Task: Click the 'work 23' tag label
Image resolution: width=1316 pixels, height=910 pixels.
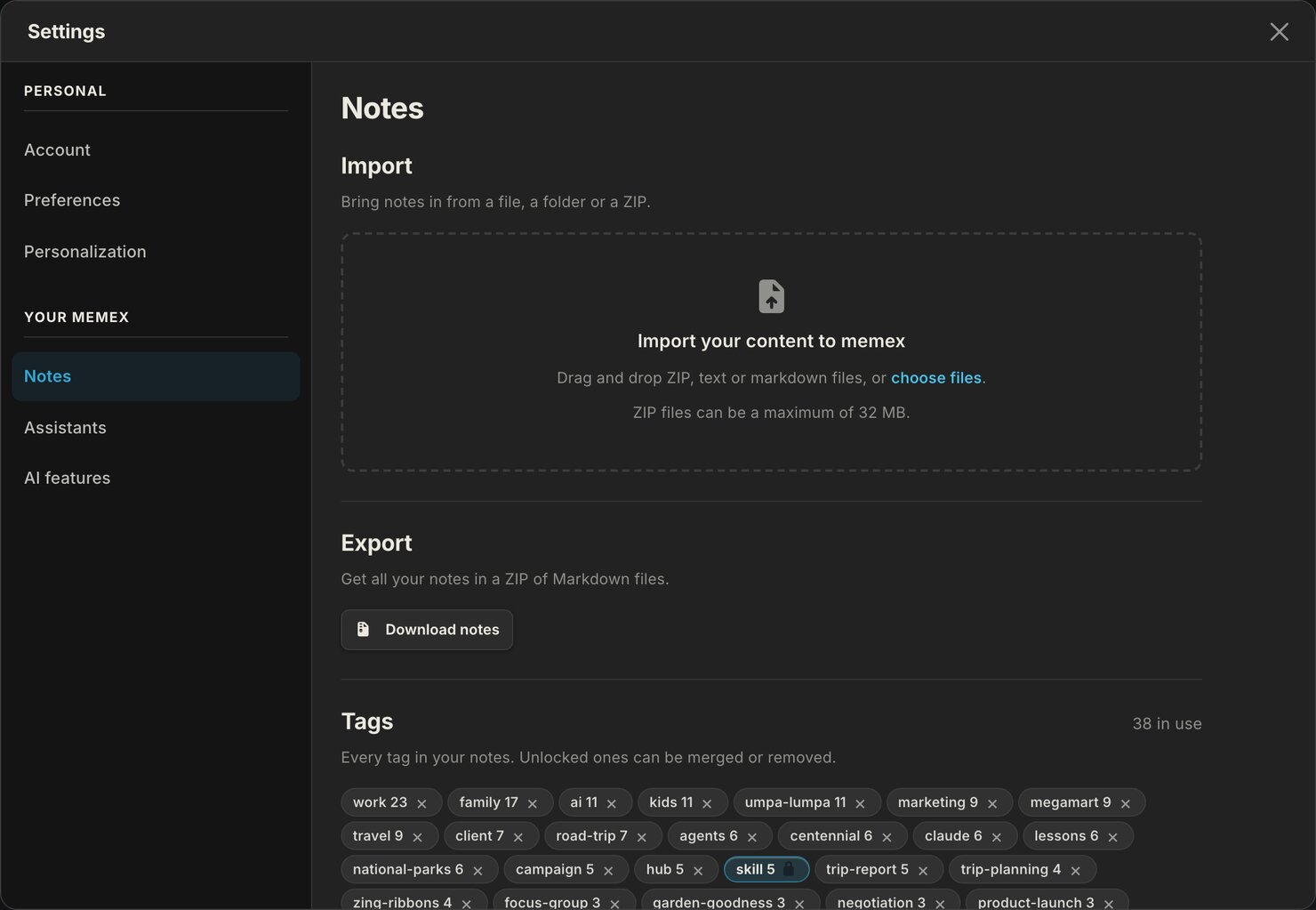Action: pyautogui.click(x=380, y=802)
